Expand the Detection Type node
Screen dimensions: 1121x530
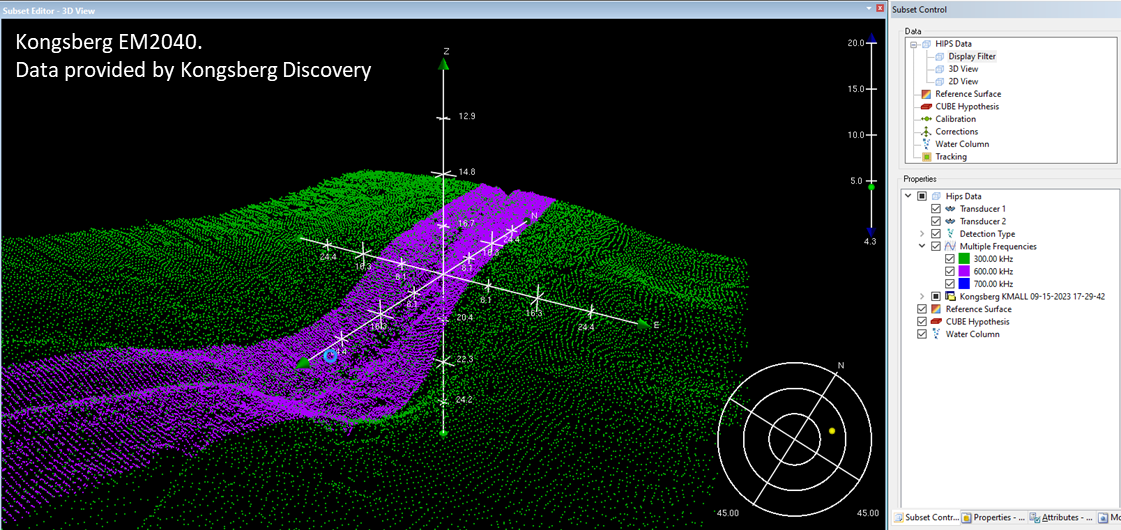[922, 234]
